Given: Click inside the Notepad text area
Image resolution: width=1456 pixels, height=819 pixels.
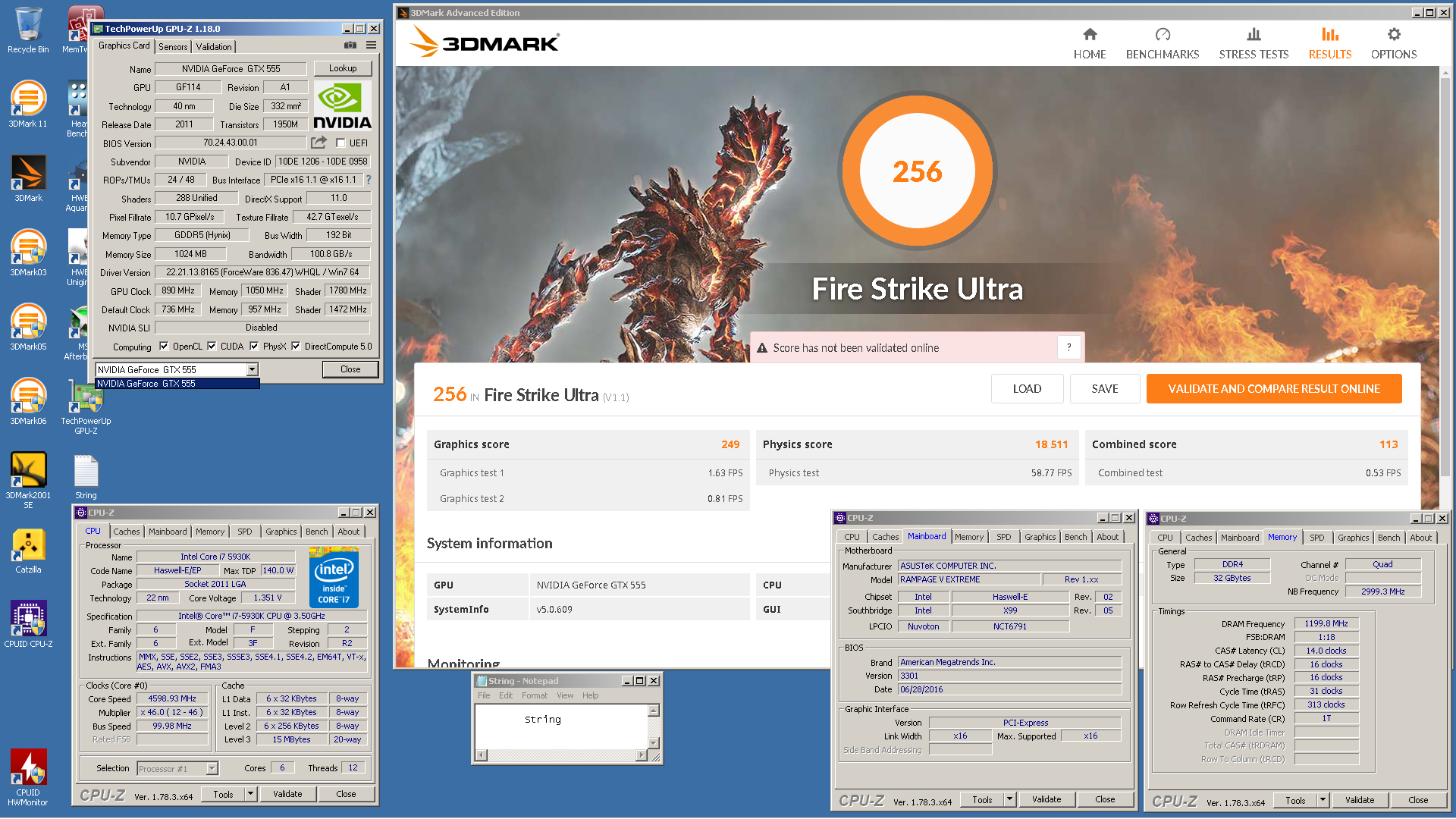Looking at the screenshot, I should pos(561,726).
